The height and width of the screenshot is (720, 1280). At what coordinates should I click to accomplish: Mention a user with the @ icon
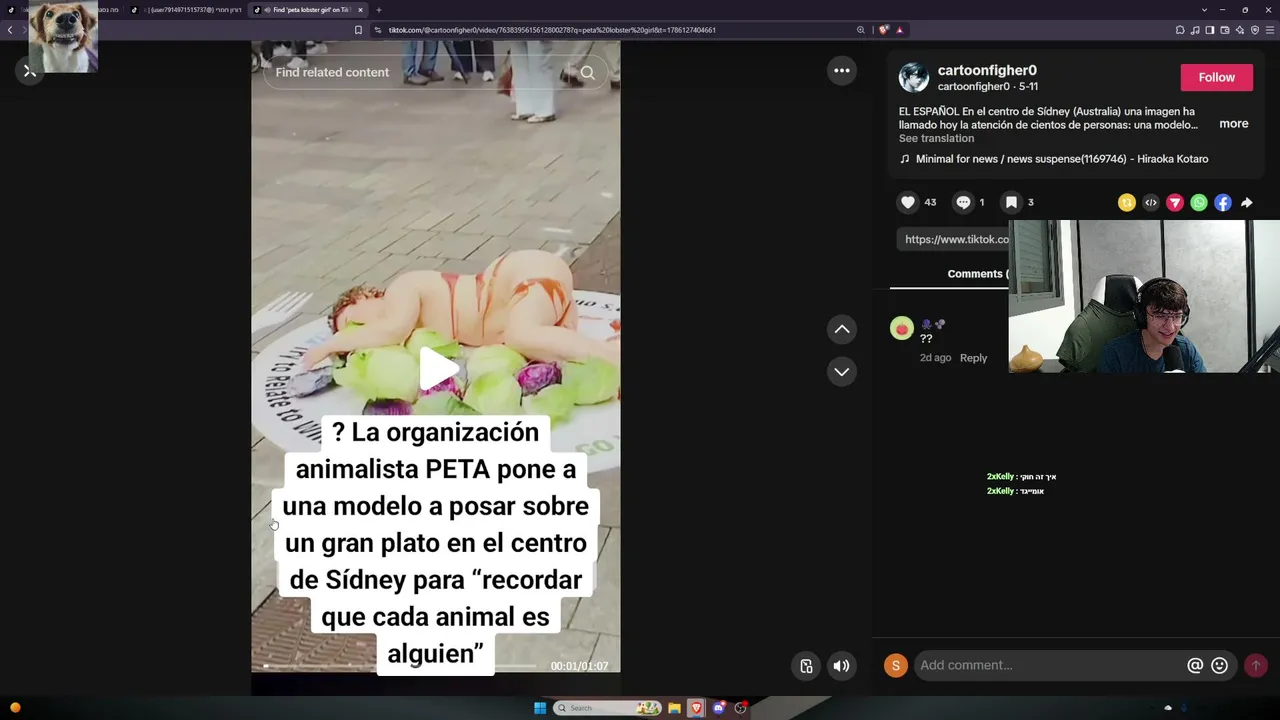coord(1195,665)
